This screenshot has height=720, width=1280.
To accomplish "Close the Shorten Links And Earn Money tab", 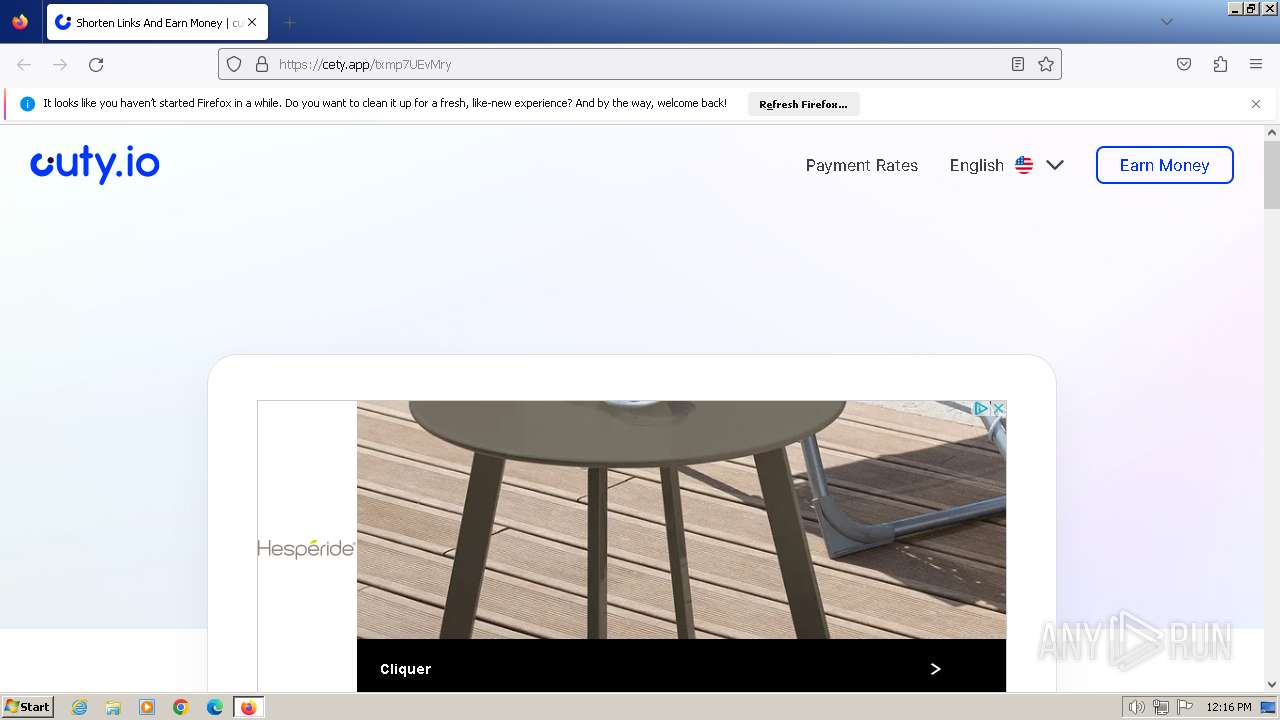I will point(252,22).
